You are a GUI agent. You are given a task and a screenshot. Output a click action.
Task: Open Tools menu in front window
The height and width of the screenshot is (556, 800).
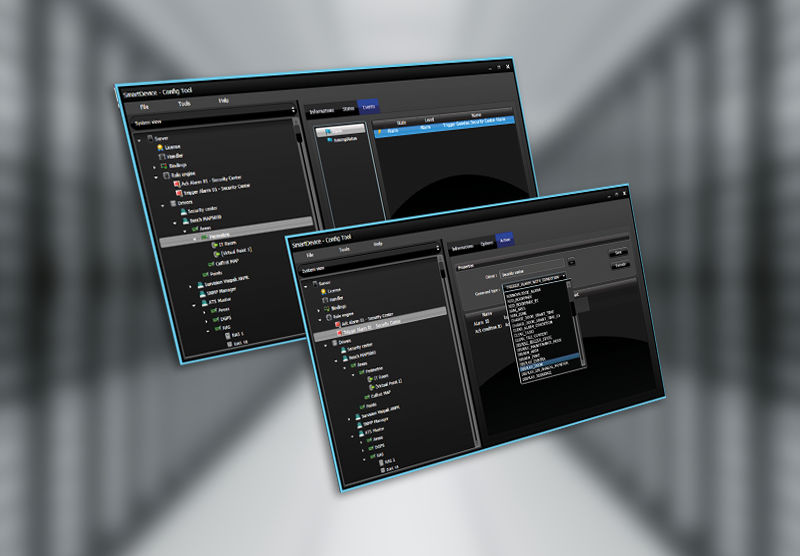point(344,249)
